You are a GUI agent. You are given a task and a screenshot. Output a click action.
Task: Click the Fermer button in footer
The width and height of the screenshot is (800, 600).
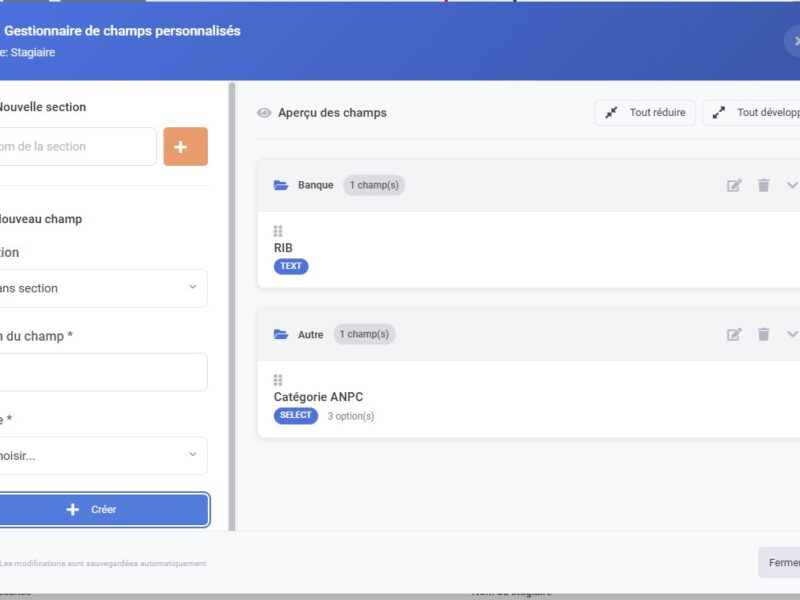[780, 562]
